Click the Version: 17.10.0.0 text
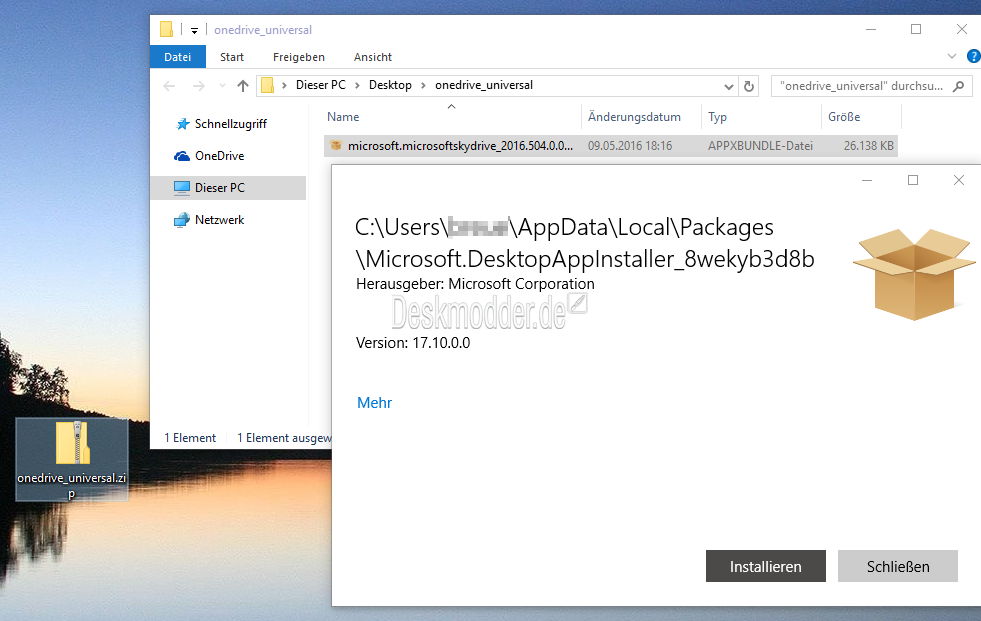 coord(413,343)
